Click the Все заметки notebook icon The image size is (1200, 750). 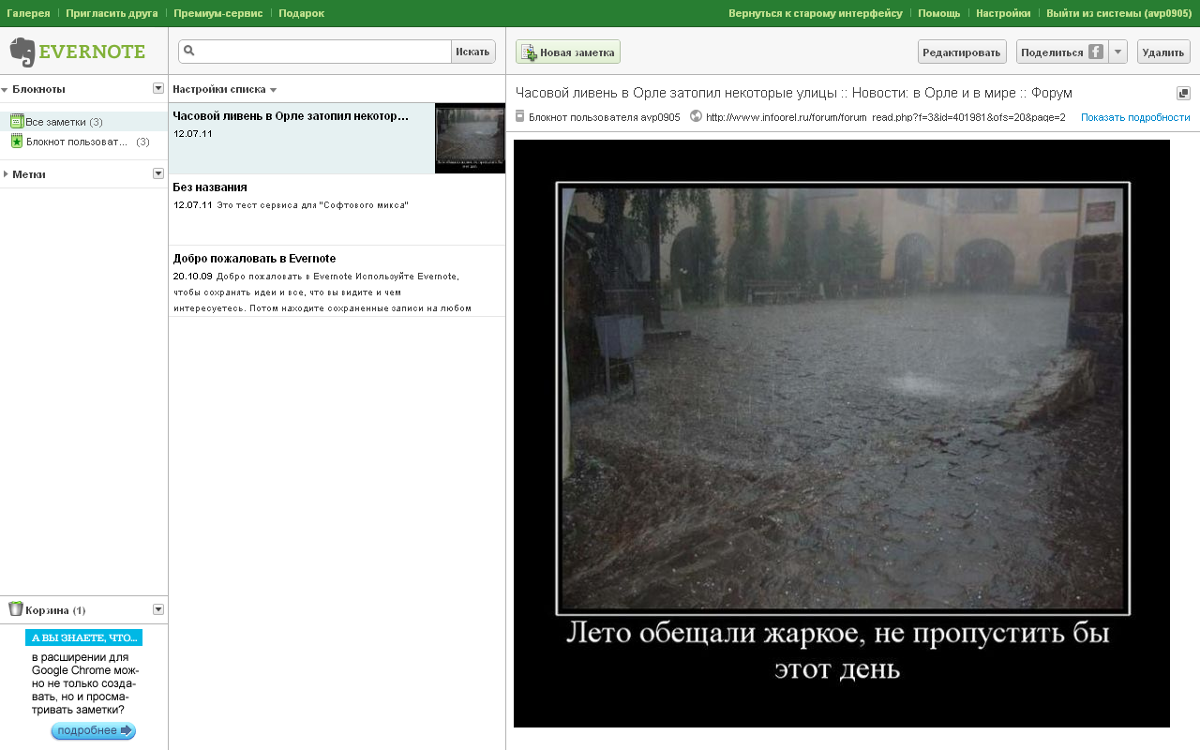(x=16, y=122)
